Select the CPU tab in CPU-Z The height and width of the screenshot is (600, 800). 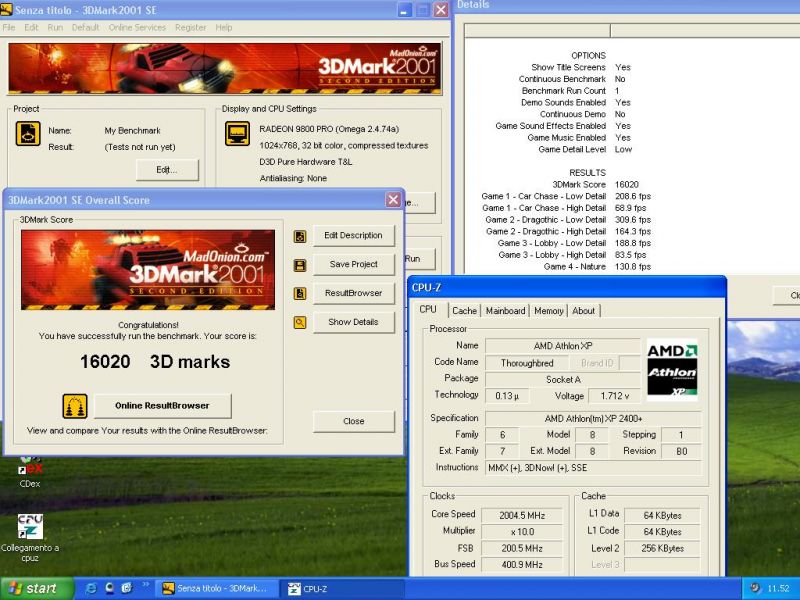point(428,310)
